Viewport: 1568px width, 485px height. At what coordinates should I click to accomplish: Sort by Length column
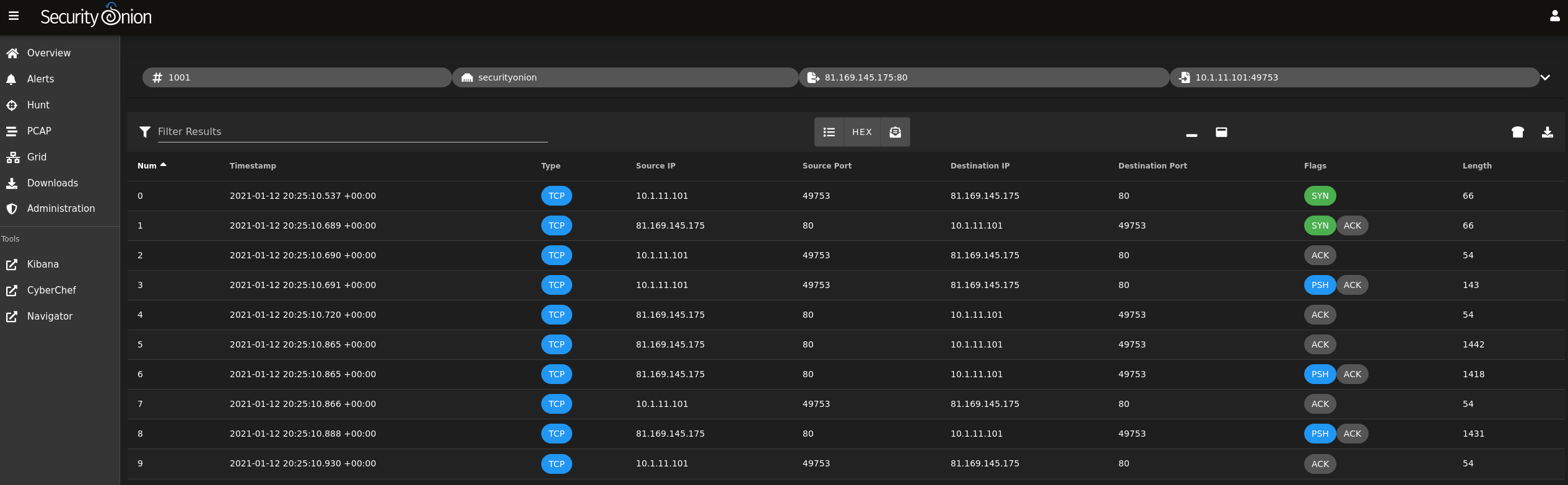pyautogui.click(x=1477, y=166)
